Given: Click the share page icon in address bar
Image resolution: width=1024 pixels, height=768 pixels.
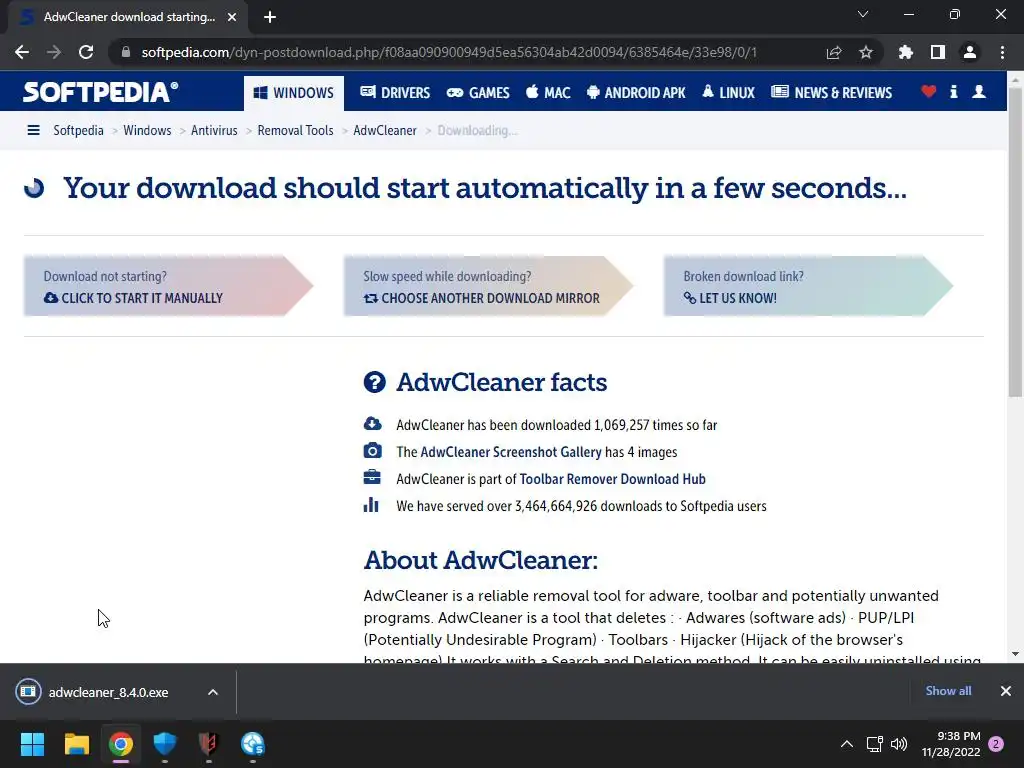Looking at the screenshot, I should tap(834, 52).
